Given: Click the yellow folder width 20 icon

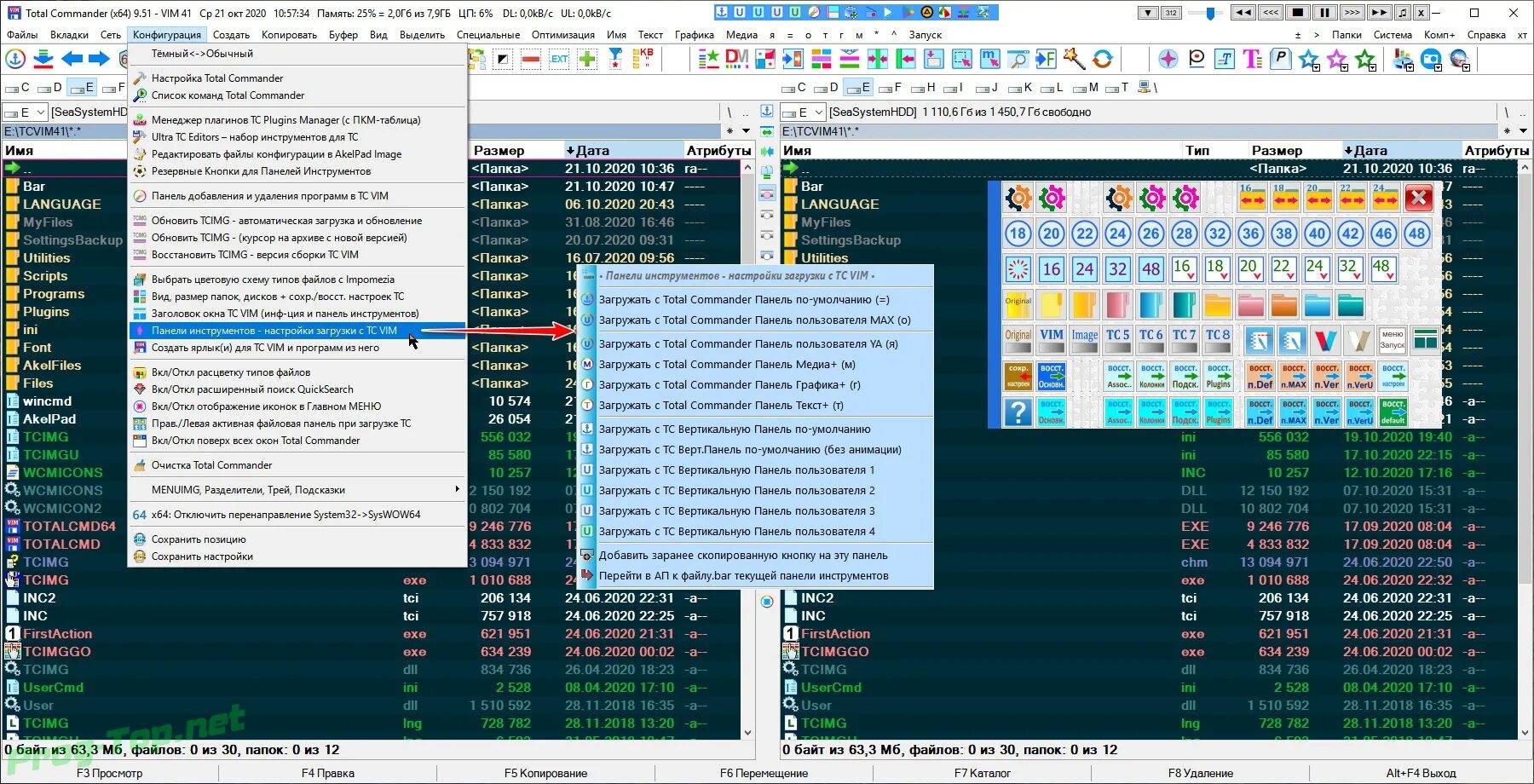Looking at the screenshot, I should (x=1318, y=199).
